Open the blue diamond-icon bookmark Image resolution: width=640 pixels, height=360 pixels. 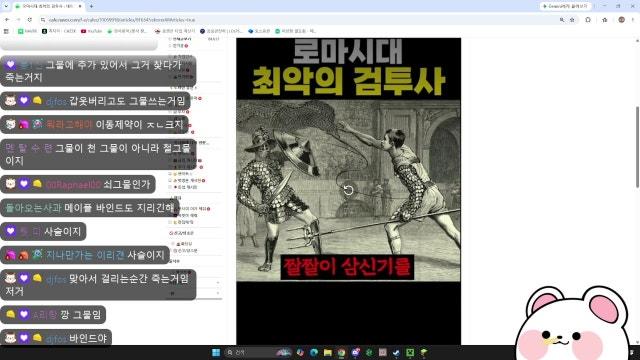(259, 31)
